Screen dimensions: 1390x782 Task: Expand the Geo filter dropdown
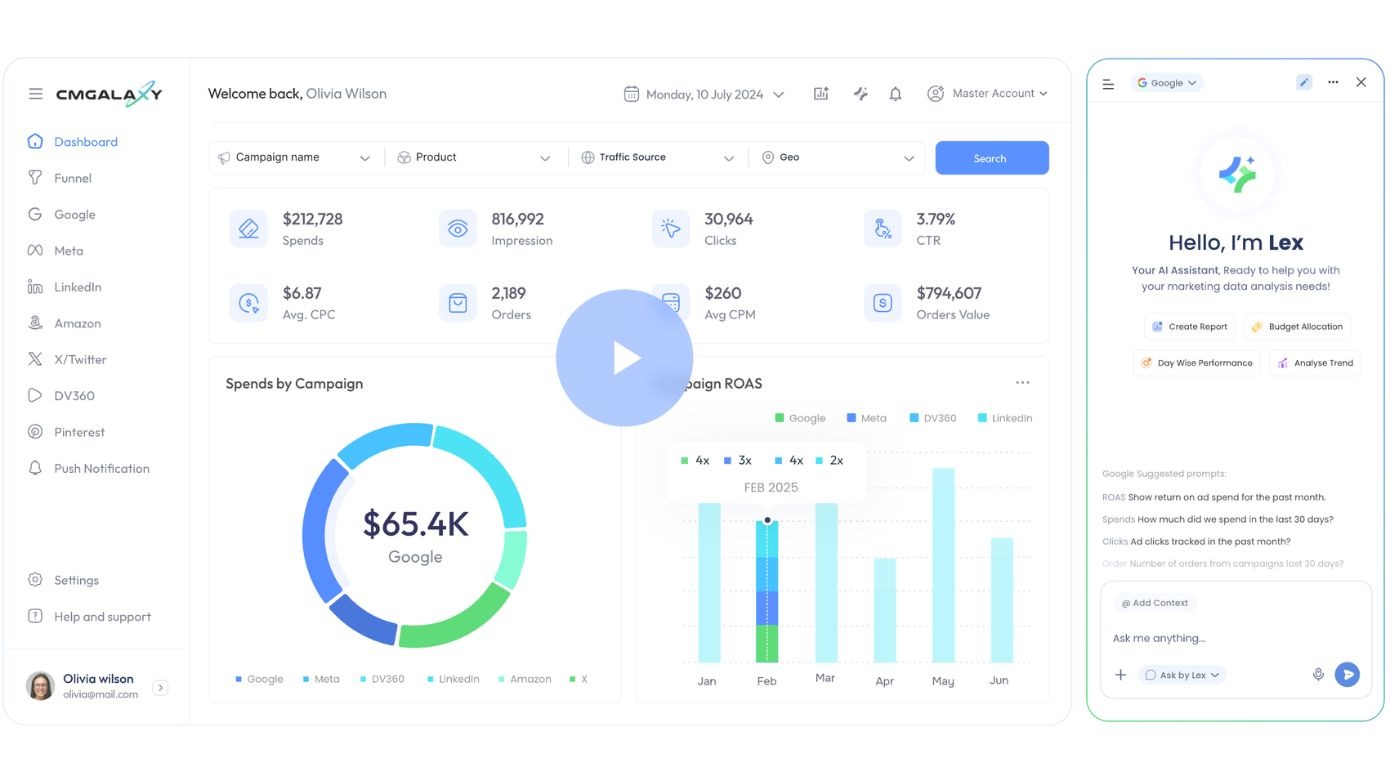click(839, 158)
